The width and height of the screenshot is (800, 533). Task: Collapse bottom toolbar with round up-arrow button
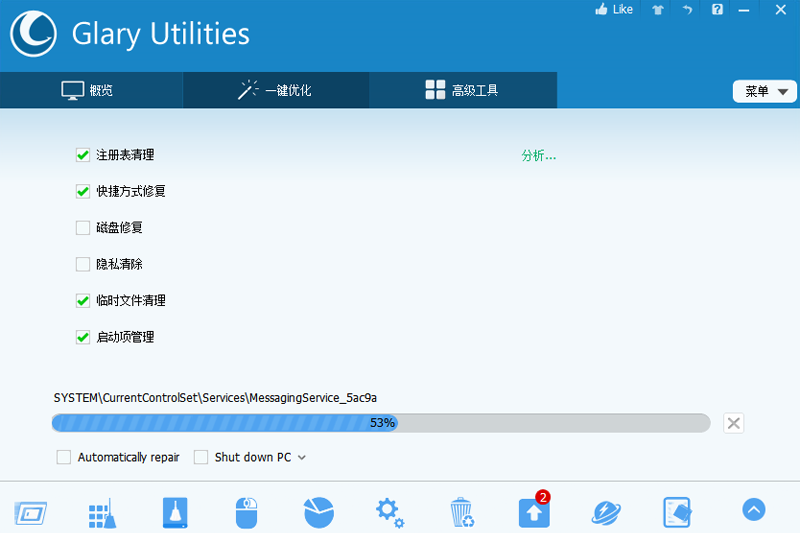coord(754,510)
